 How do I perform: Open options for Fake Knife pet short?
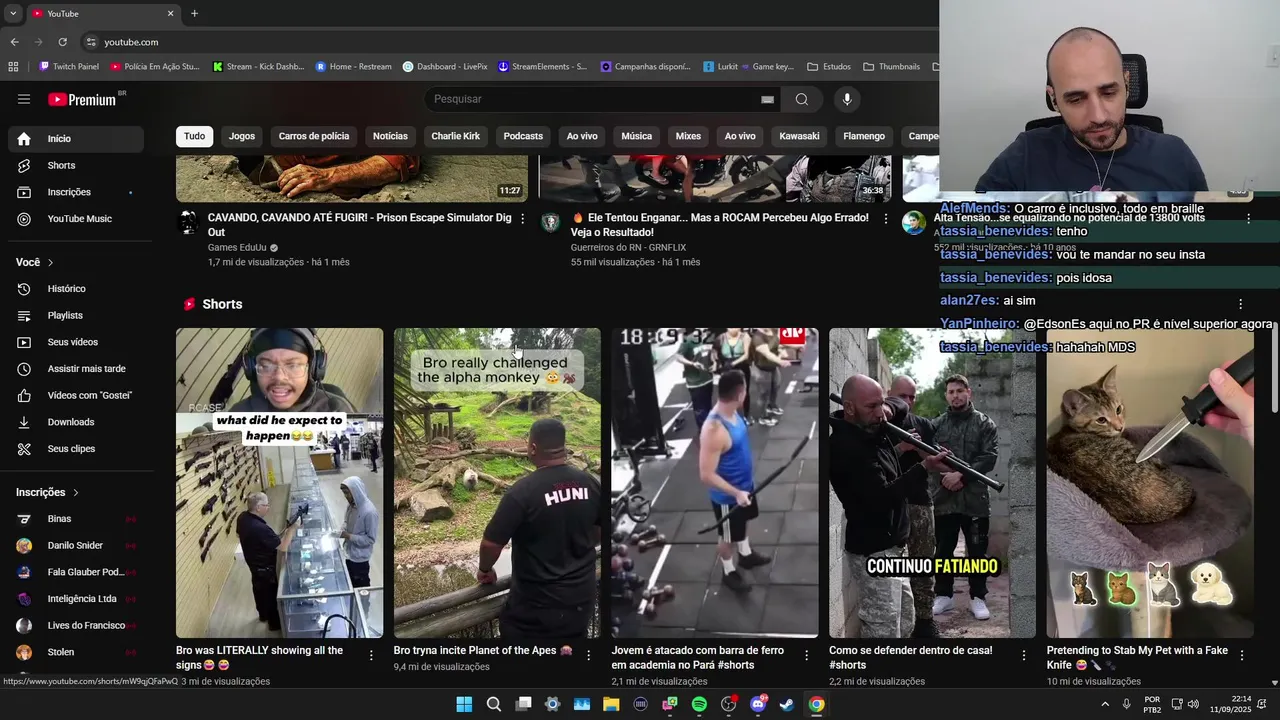point(1241,655)
